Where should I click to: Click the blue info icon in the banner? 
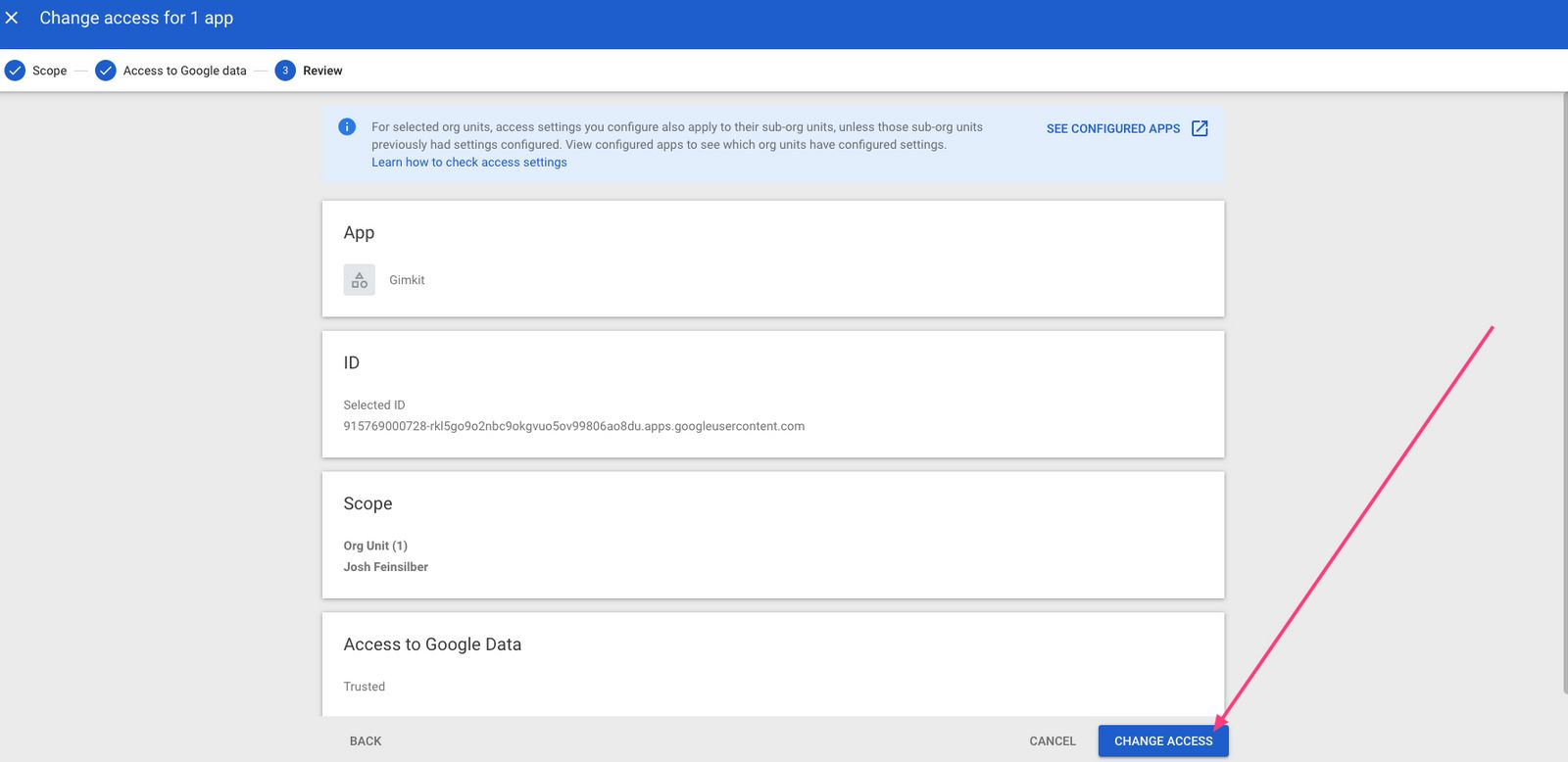point(347,126)
